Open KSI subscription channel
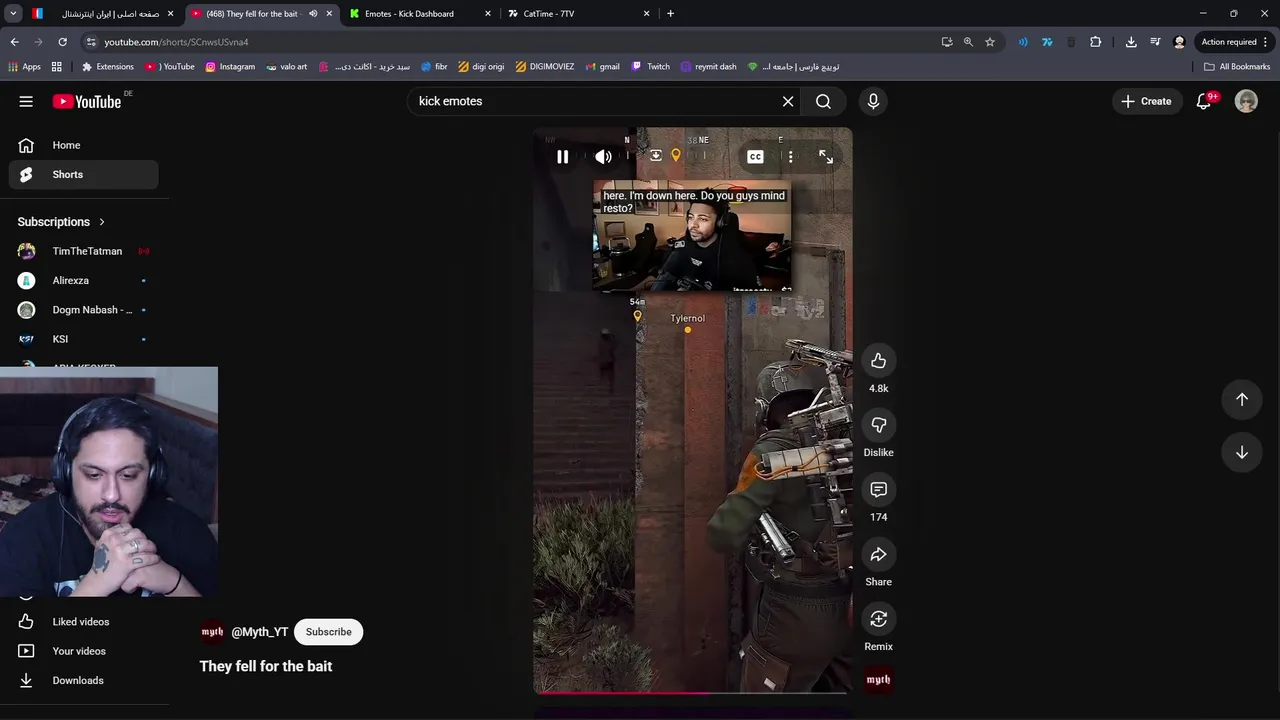The height and width of the screenshot is (720, 1280). [84, 339]
